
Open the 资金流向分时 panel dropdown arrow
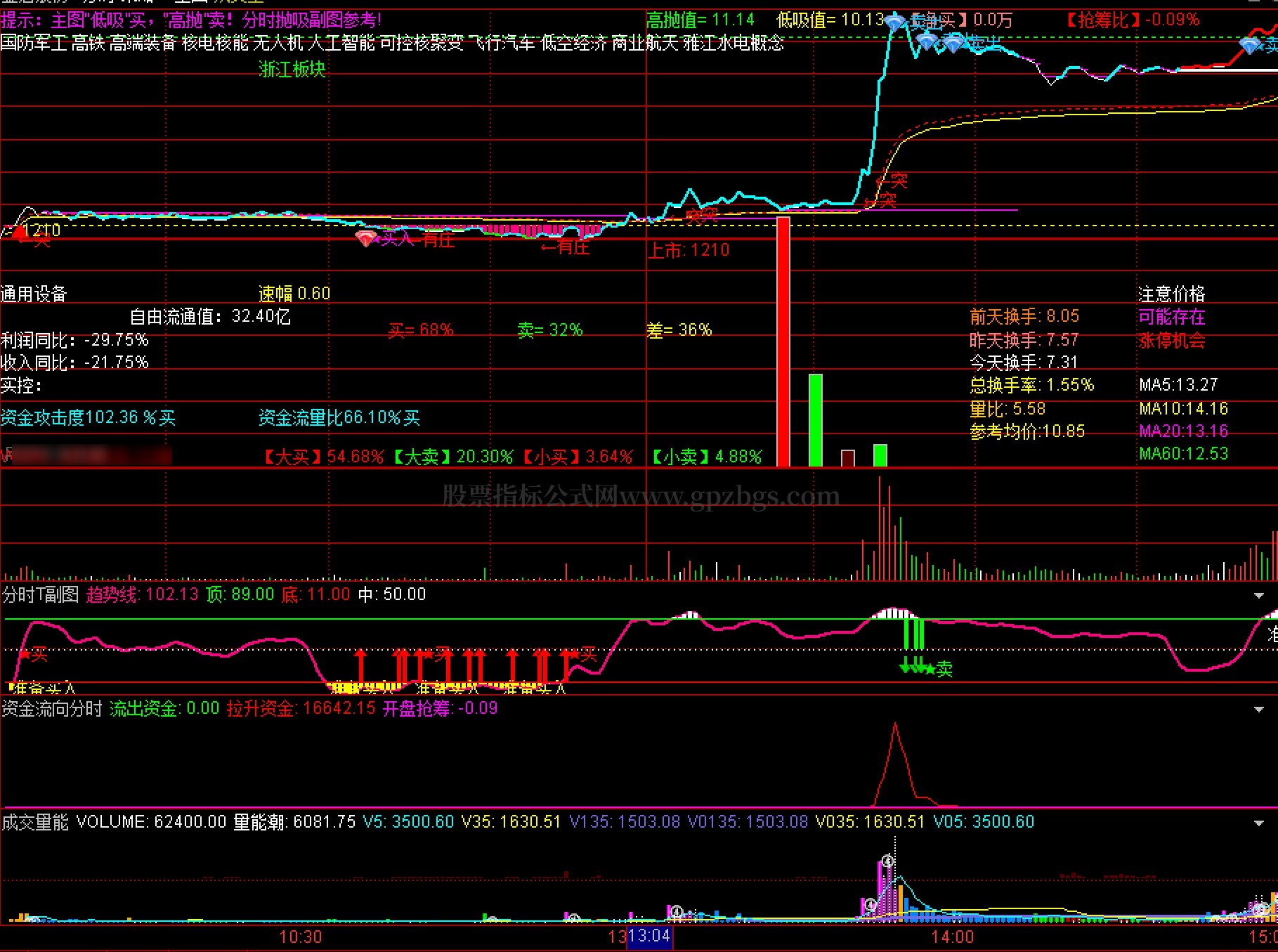click(x=1259, y=710)
